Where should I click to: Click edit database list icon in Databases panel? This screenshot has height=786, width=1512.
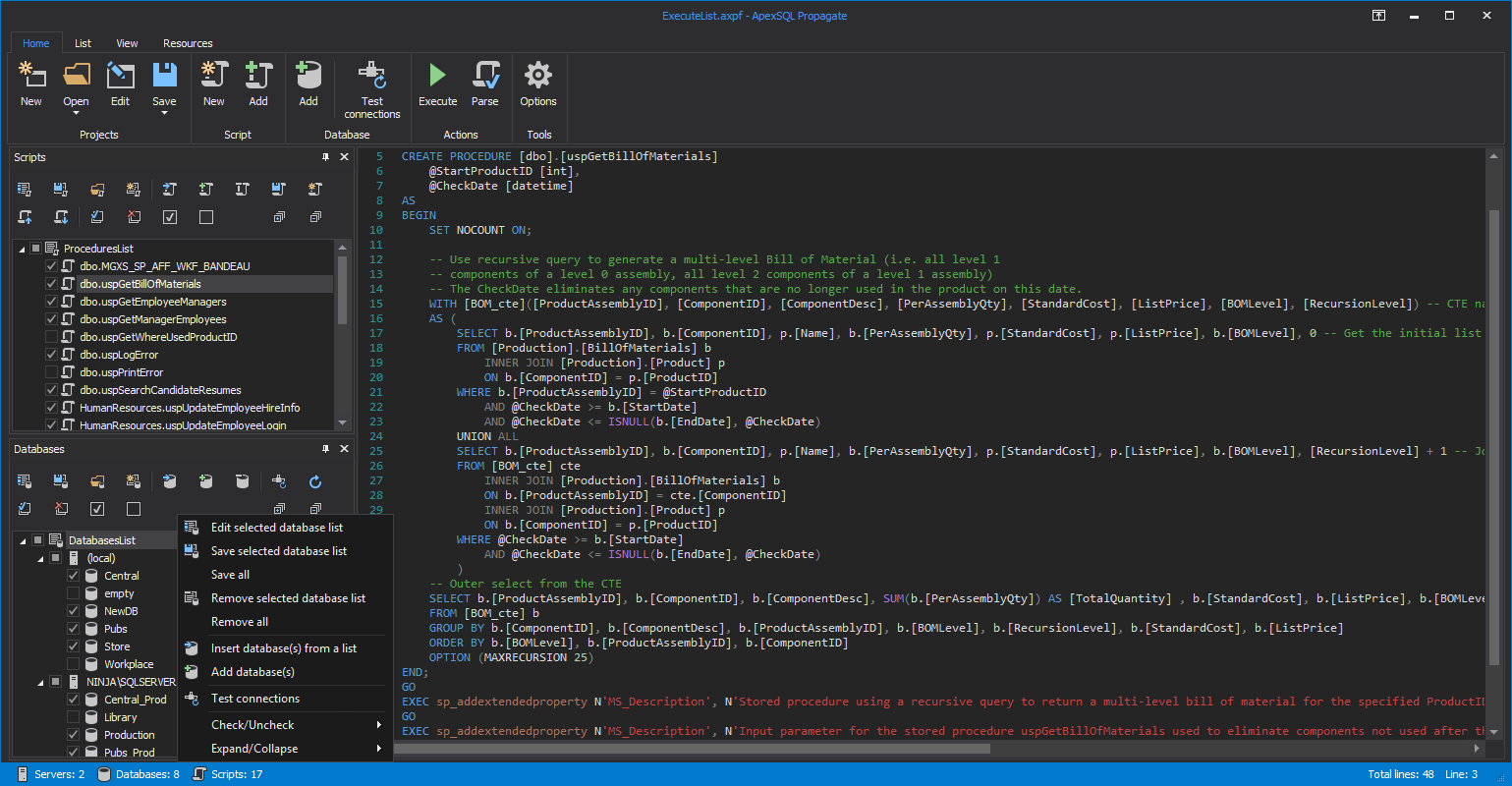pos(25,481)
